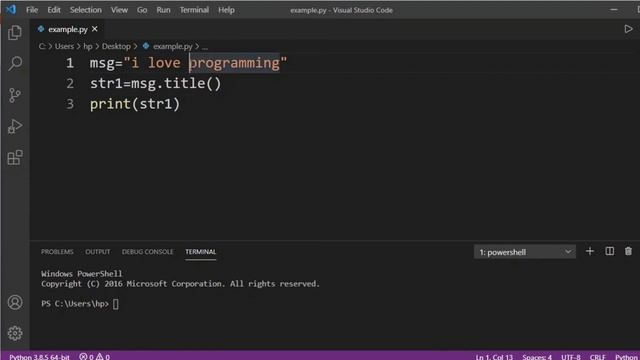Click line number 1 in gutter

pos(70,63)
